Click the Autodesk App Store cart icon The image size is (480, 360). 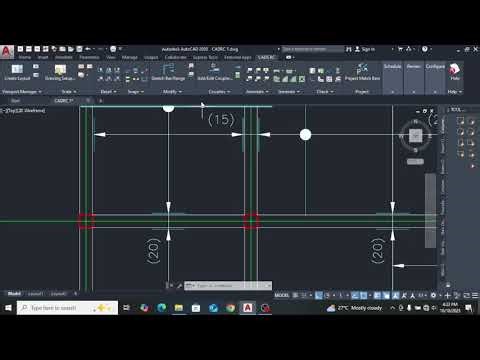(x=400, y=49)
